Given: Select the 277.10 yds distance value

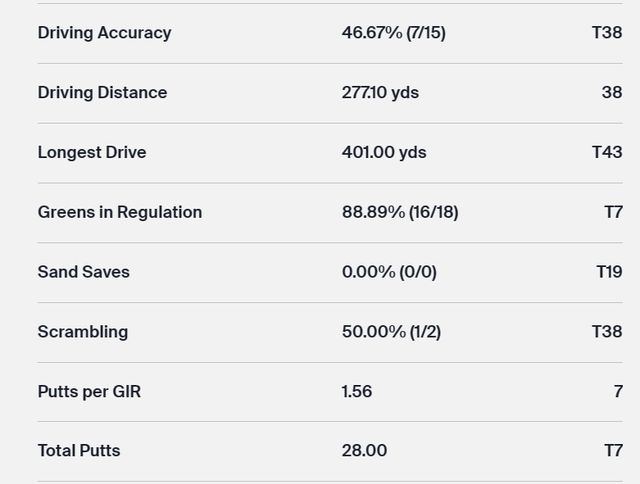Looking at the screenshot, I should click(x=380, y=93).
